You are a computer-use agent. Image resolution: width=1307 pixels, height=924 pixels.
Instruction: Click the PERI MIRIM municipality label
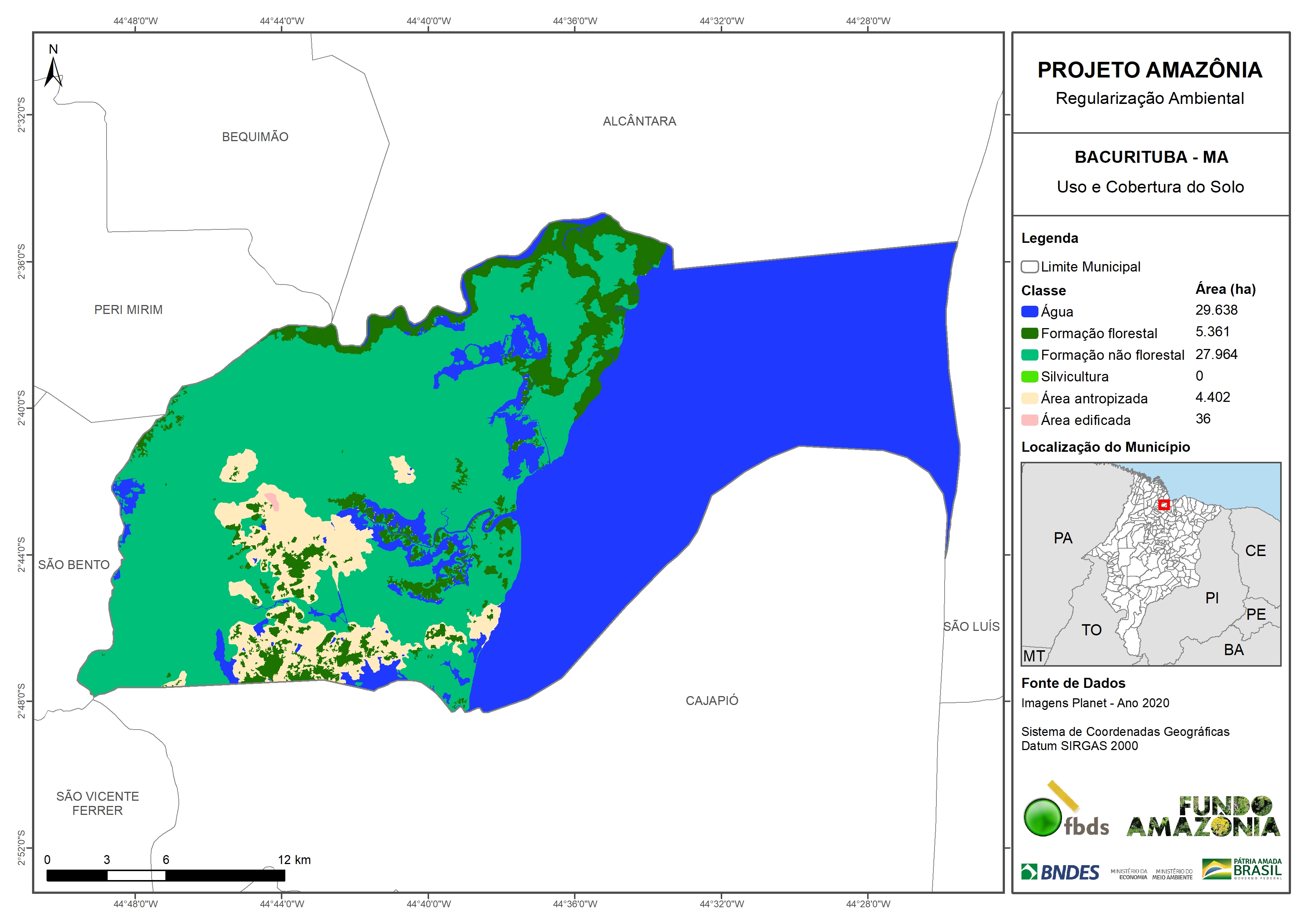click(128, 310)
